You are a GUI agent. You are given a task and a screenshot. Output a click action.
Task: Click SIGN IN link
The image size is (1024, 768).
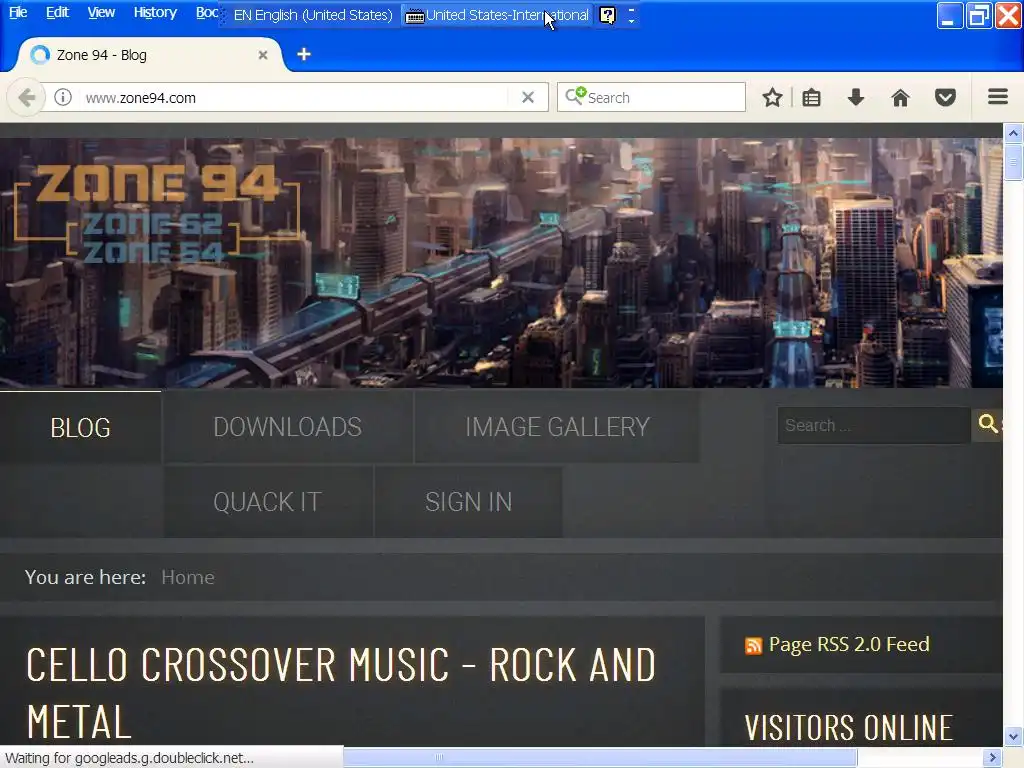pyautogui.click(x=468, y=502)
